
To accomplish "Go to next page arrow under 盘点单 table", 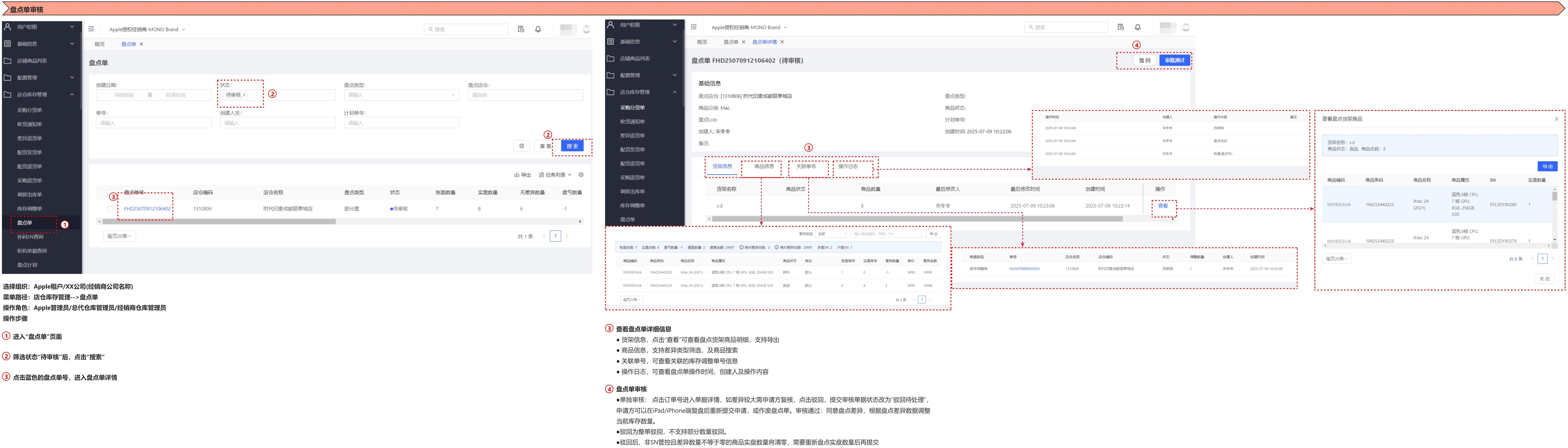I will pos(567,236).
